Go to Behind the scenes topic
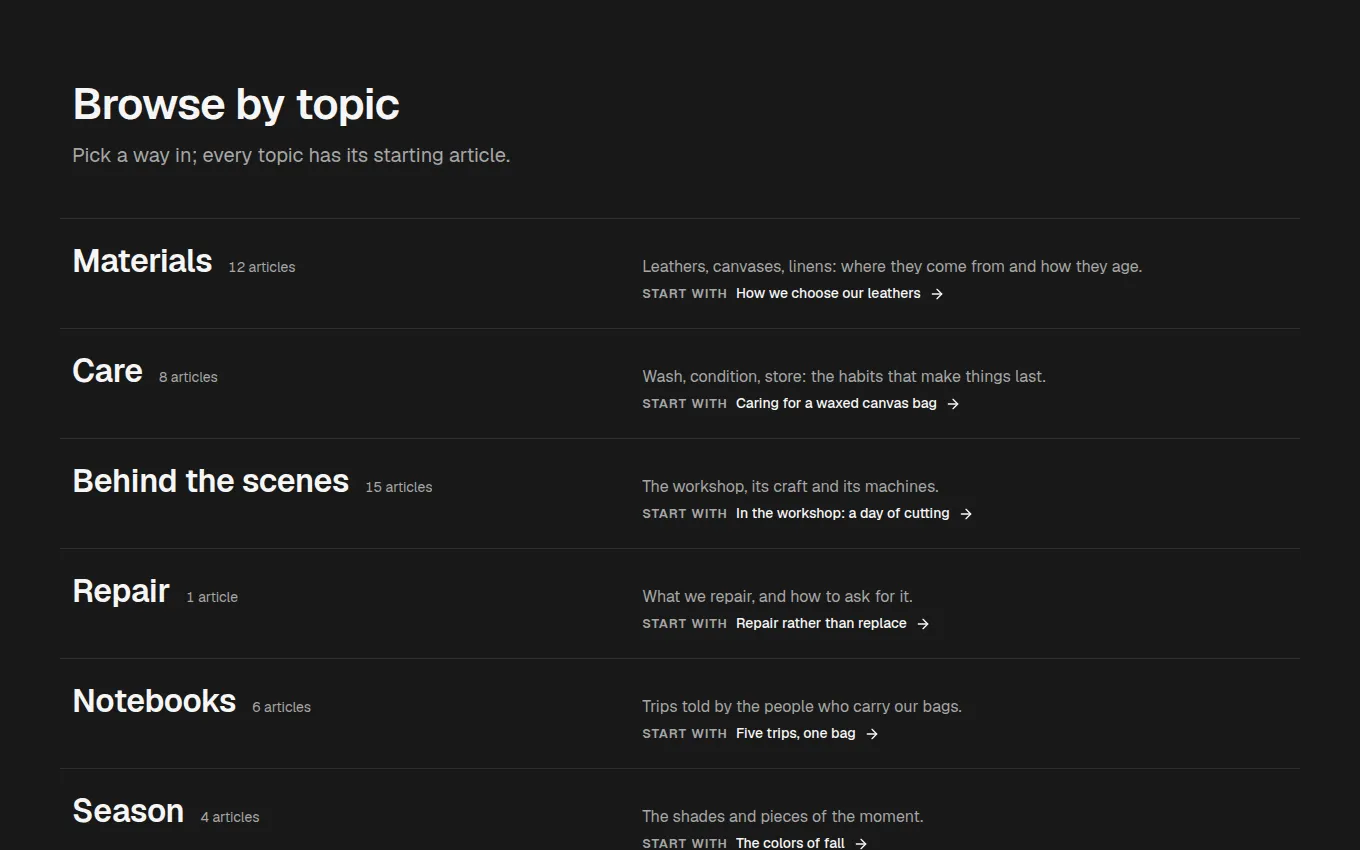1360x850 pixels. click(x=210, y=481)
